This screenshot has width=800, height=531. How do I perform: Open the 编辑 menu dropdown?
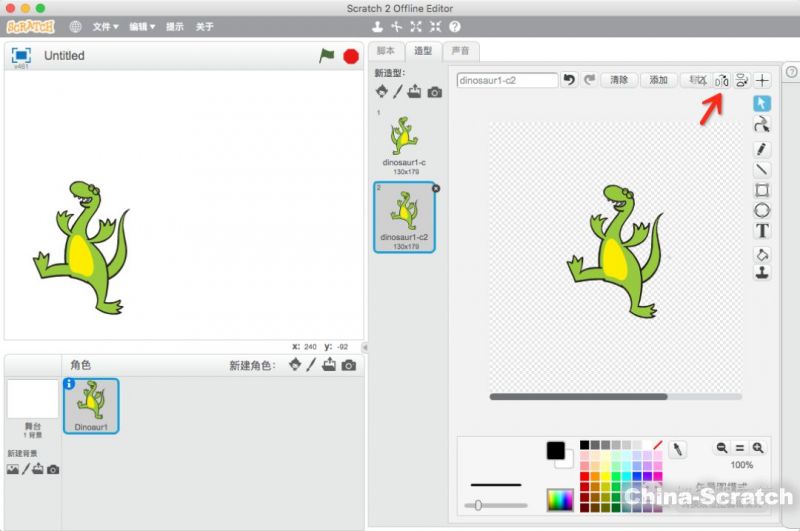coord(141,27)
